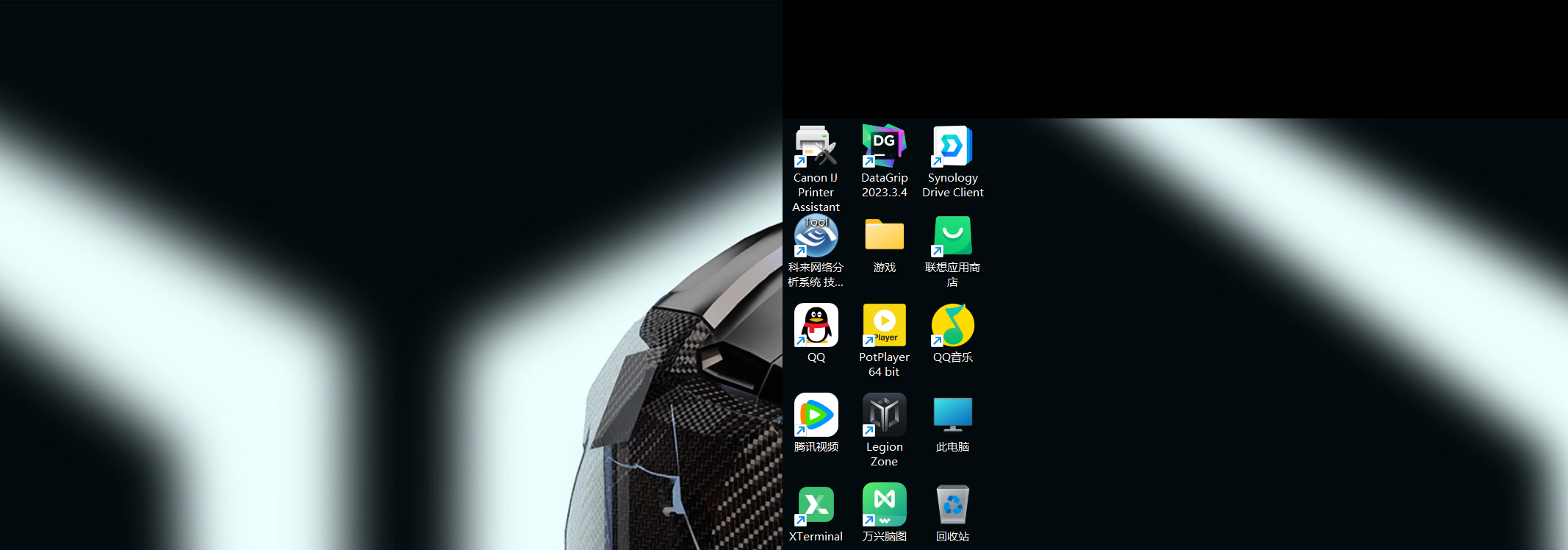This screenshot has height=550, width=1568.
Task: Select the QQ penguin icon
Action: (816, 325)
